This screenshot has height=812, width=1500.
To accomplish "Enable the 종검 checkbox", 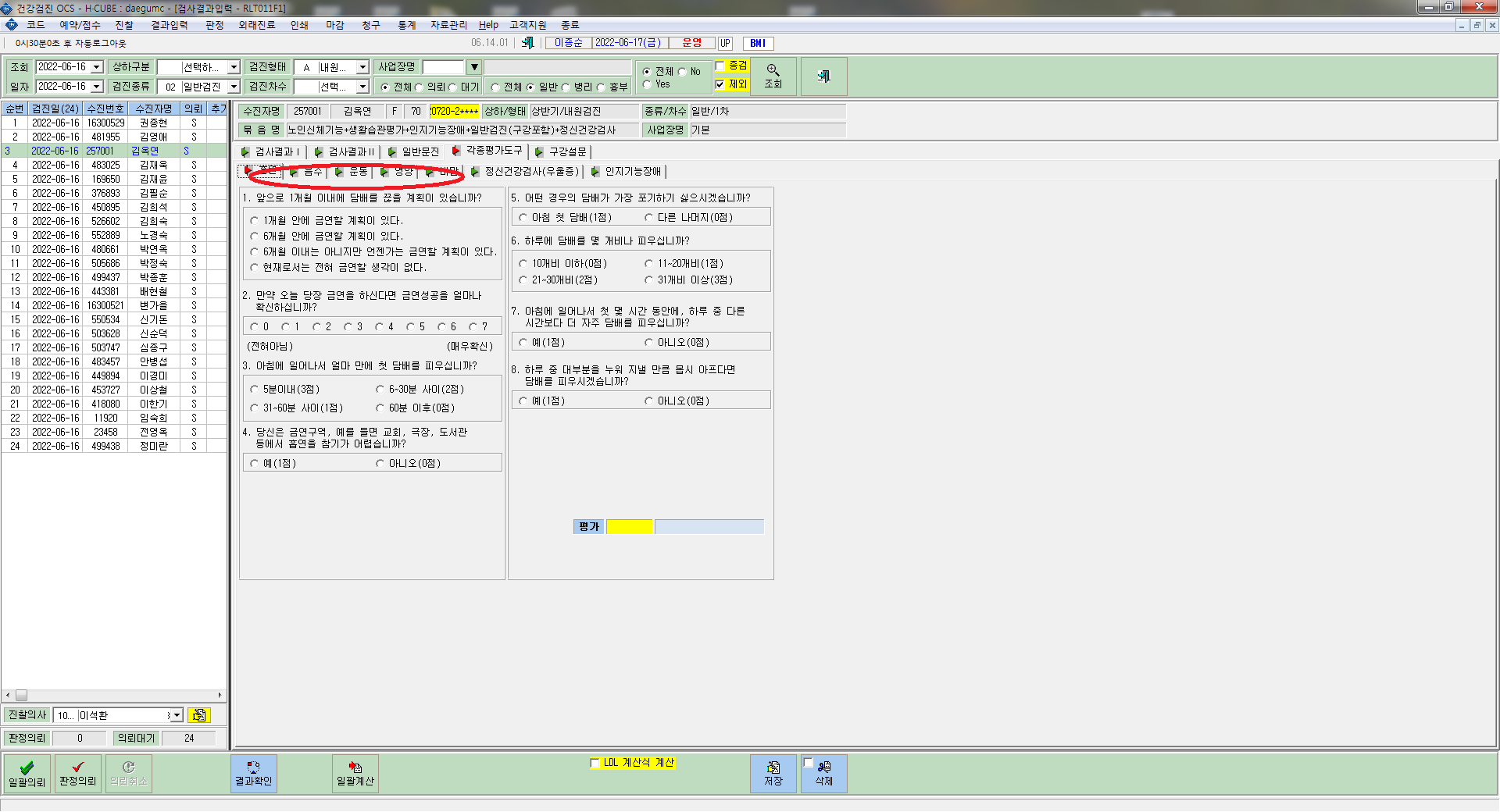I will [720, 66].
